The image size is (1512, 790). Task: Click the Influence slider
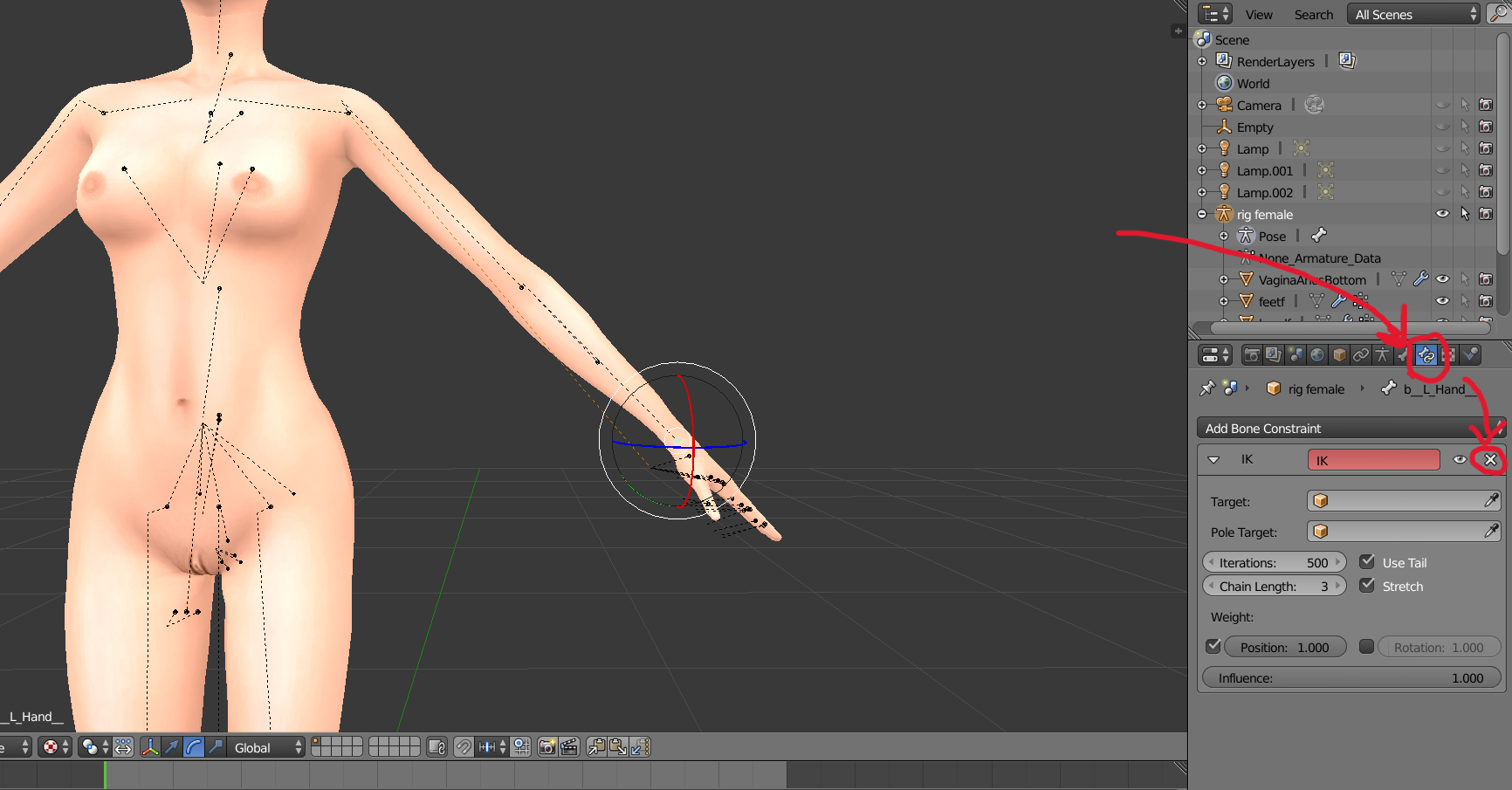point(1351,677)
